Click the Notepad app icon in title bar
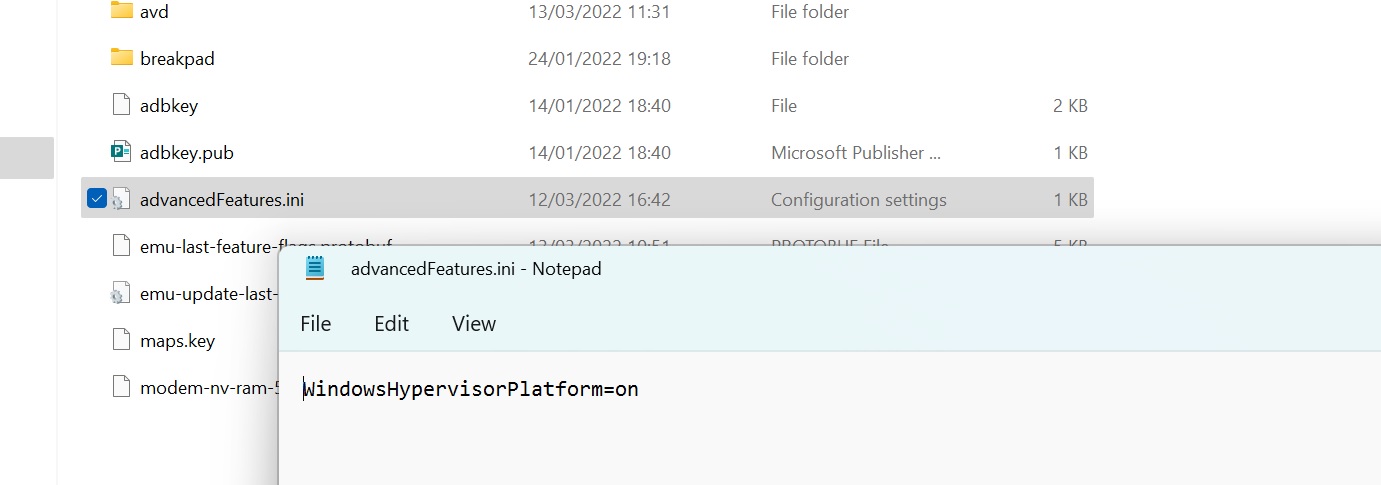The height and width of the screenshot is (485, 1381). pyautogui.click(x=315, y=268)
